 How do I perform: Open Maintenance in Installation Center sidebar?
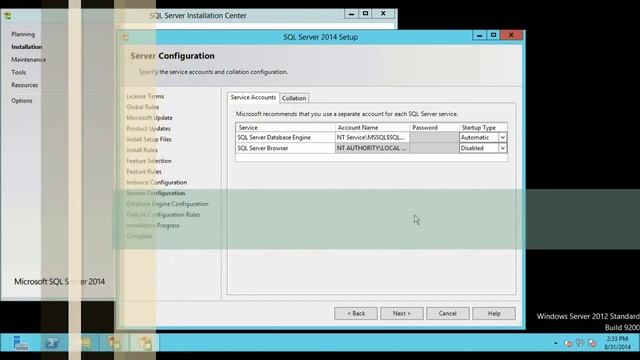point(29,60)
